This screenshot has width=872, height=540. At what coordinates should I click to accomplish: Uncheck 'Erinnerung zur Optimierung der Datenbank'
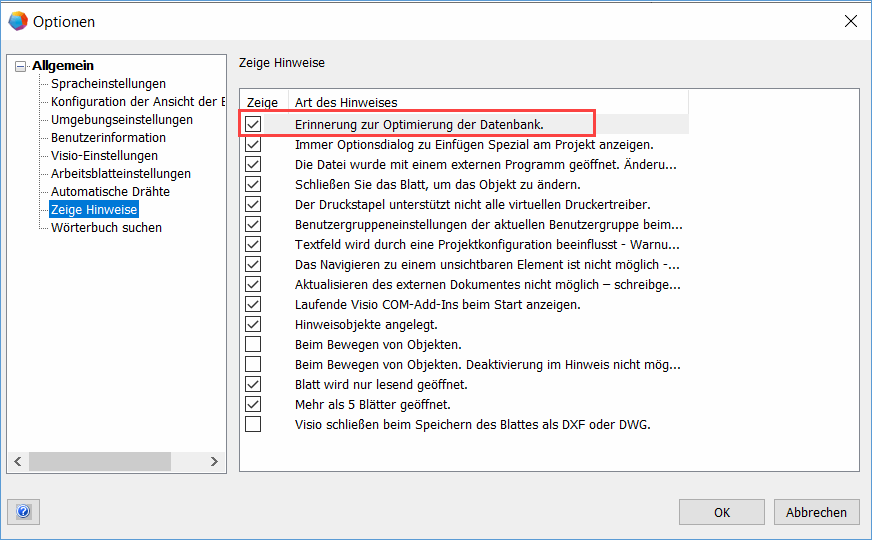pyautogui.click(x=254, y=124)
